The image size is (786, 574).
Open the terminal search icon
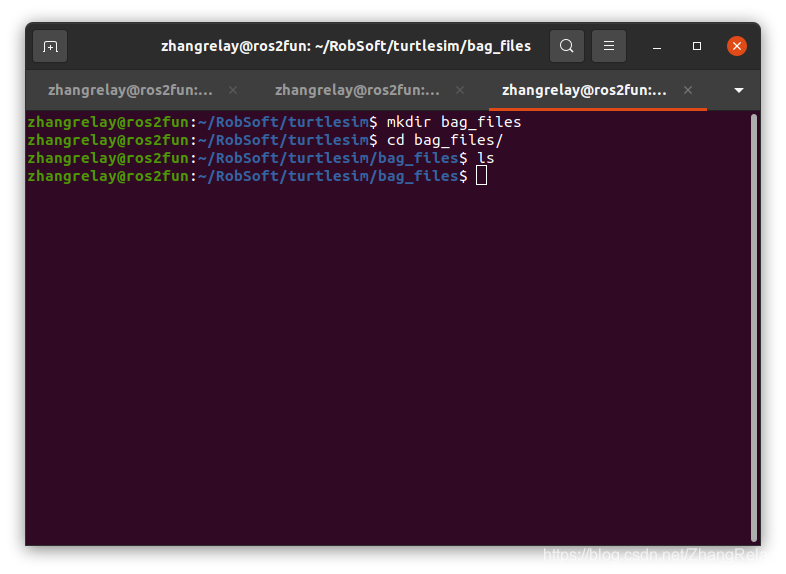pos(566,46)
